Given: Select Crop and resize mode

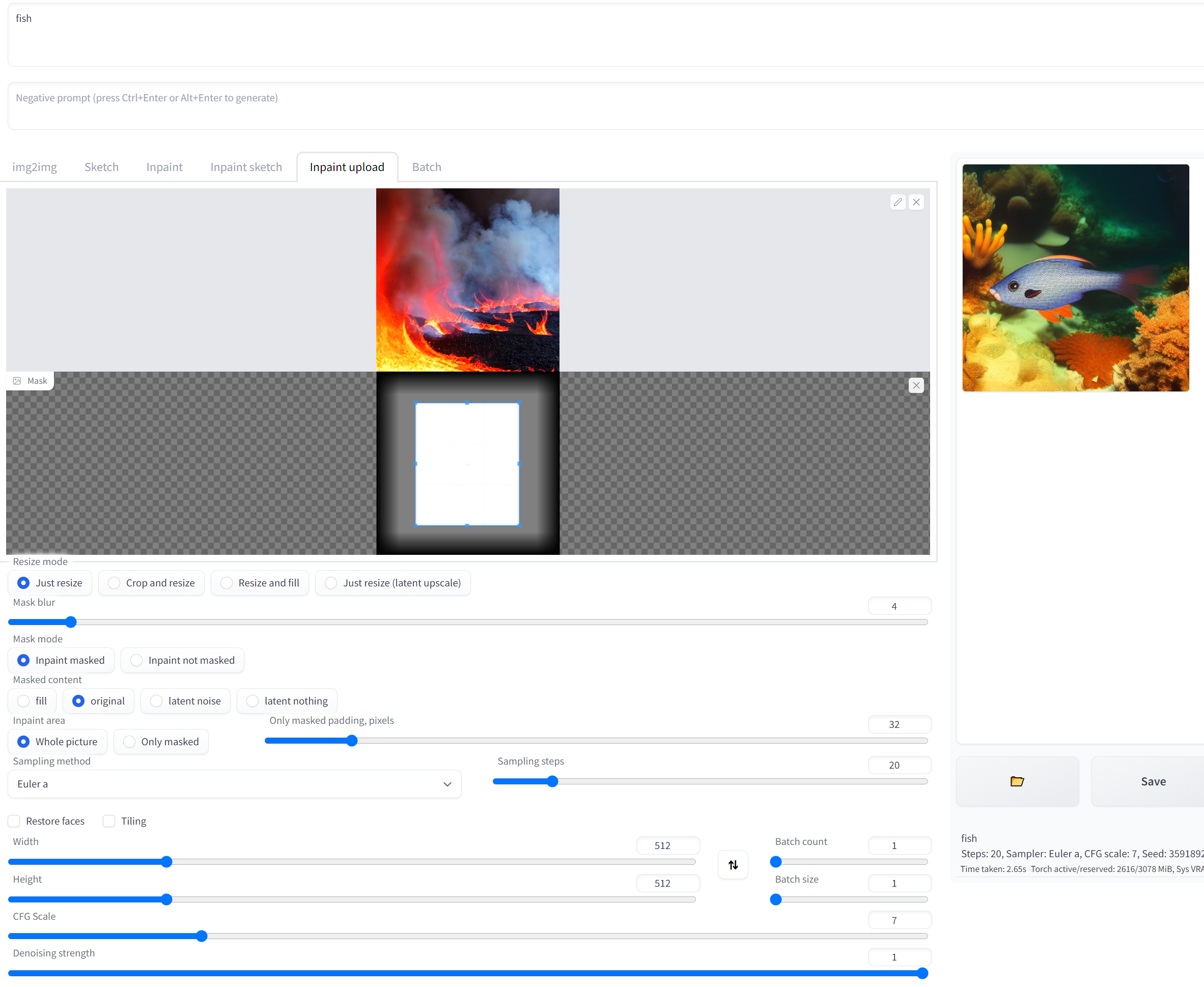Looking at the screenshot, I should pos(114,583).
